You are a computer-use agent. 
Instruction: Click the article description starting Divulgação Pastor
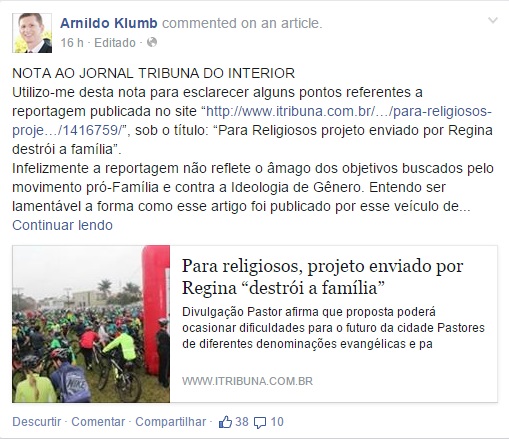point(333,328)
